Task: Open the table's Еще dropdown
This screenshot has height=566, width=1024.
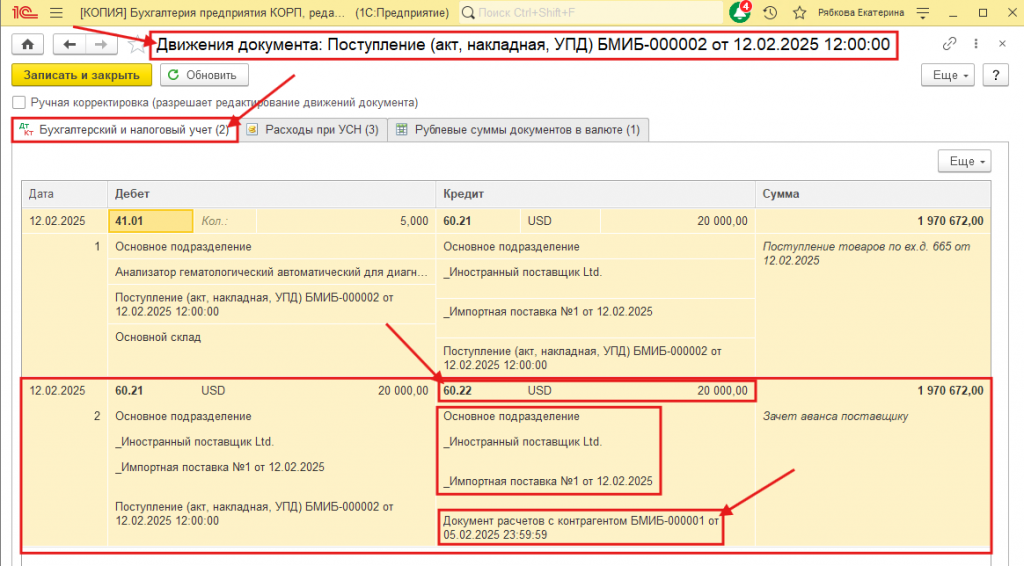Action: 965,161
